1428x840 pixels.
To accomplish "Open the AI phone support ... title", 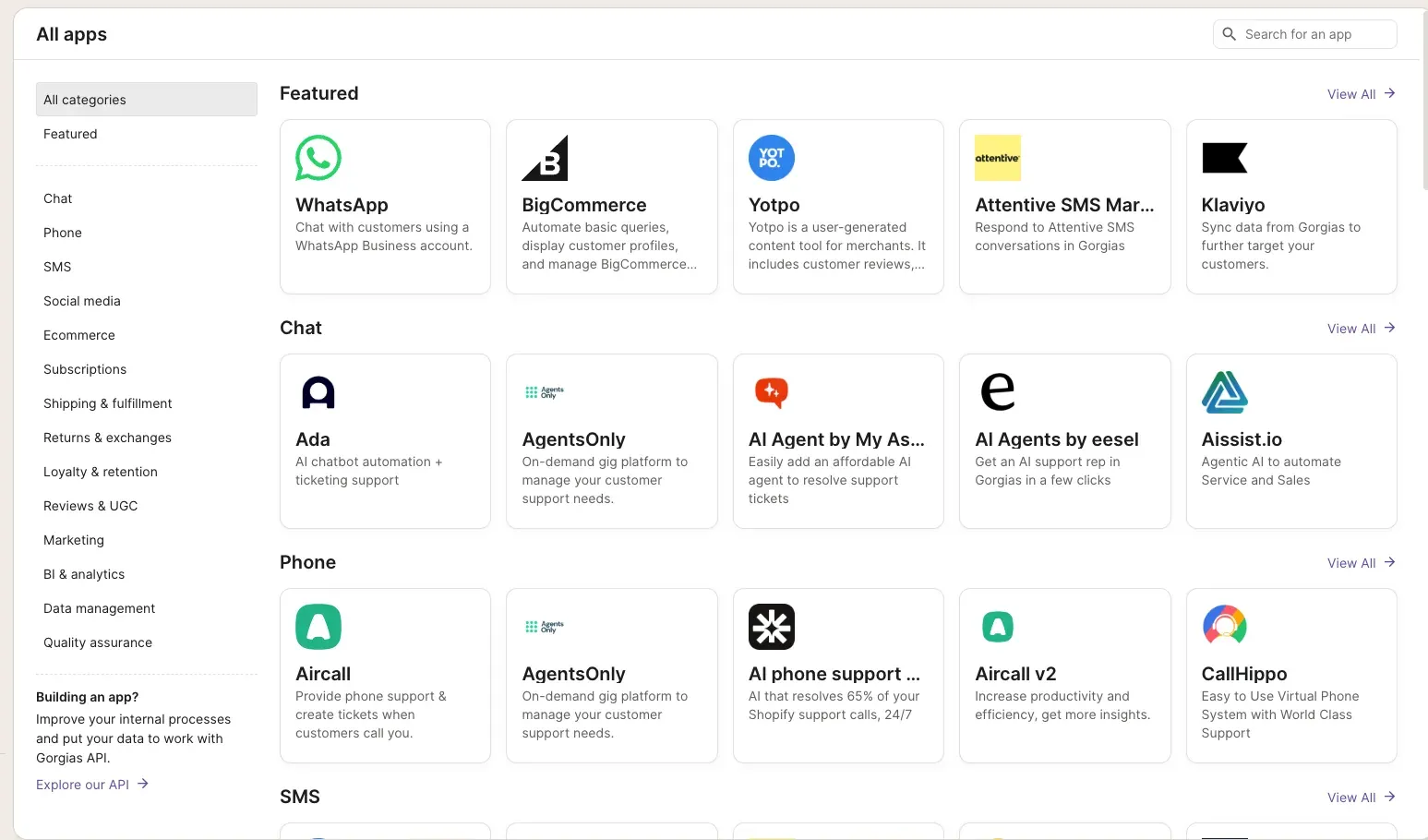I will [x=834, y=674].
